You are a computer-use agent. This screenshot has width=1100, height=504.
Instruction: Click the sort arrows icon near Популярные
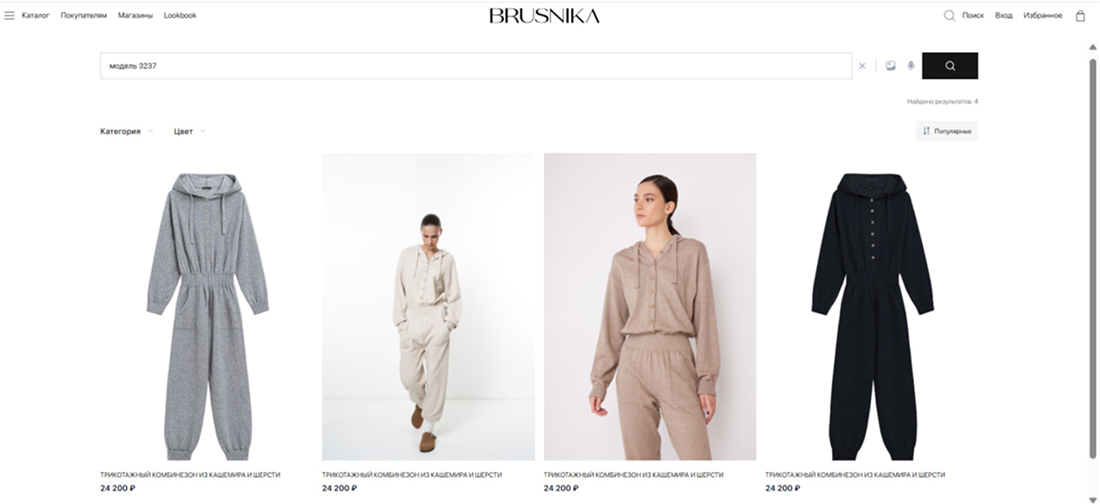coord(926,131)
